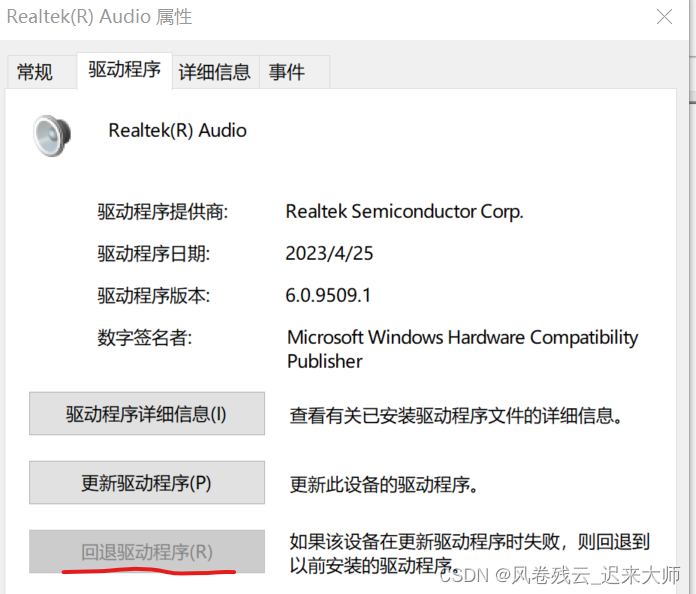This screenshot has width=696, height=594.
Task: Go to the 事件 tab
Action: (x=294, y=72)
